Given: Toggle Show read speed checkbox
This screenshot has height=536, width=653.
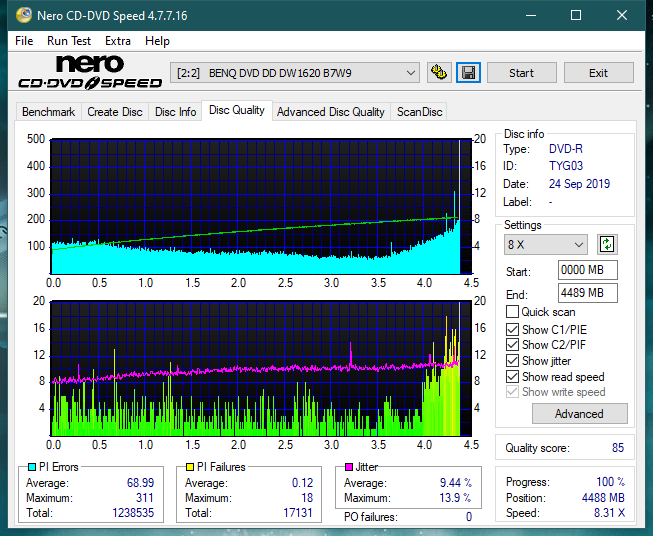Looking at the screenshot, I should 512,376.
